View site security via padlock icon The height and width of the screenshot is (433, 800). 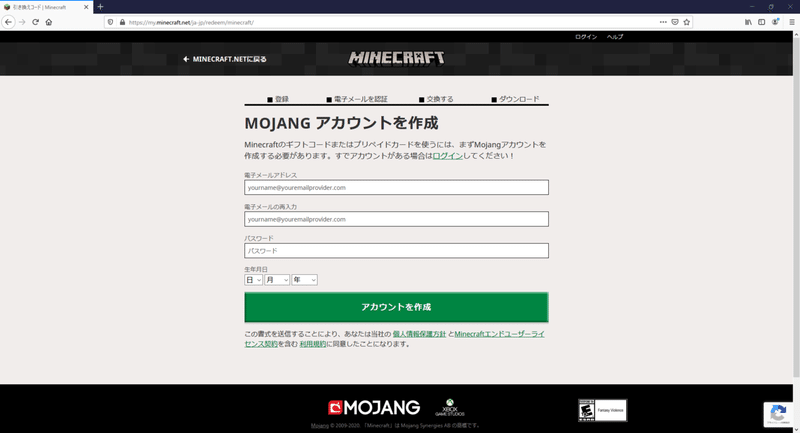tap(122, 22)
